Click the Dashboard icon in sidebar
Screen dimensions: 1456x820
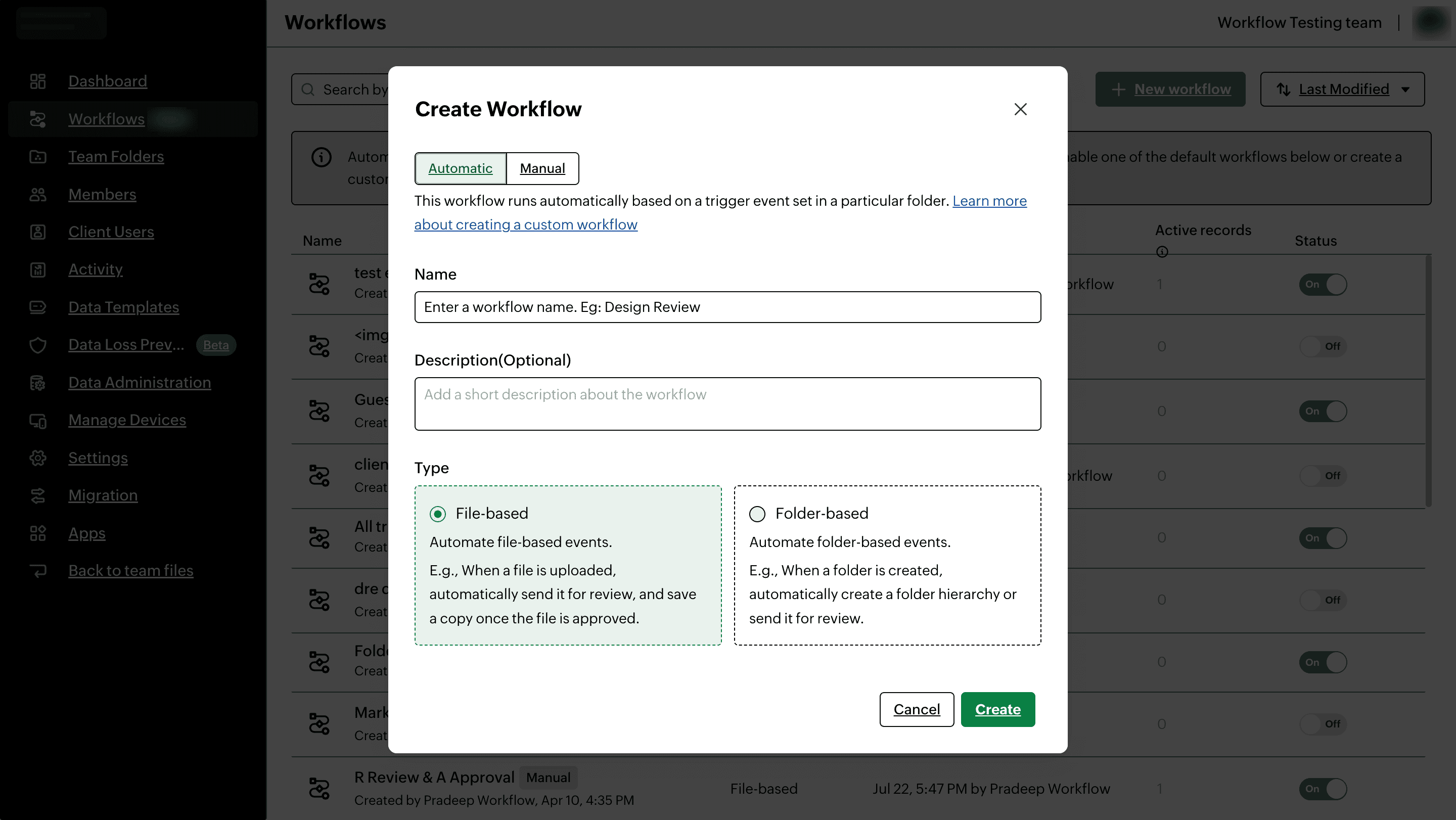point(38,81)
